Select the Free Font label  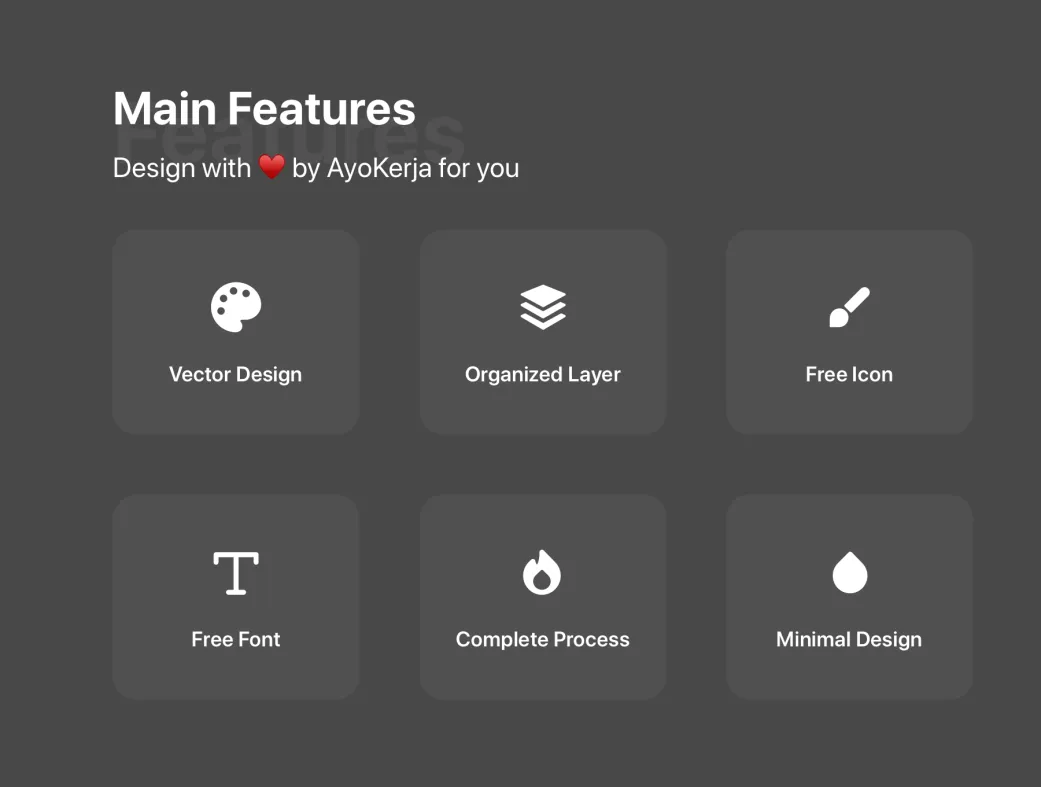(x=236, y=639)
